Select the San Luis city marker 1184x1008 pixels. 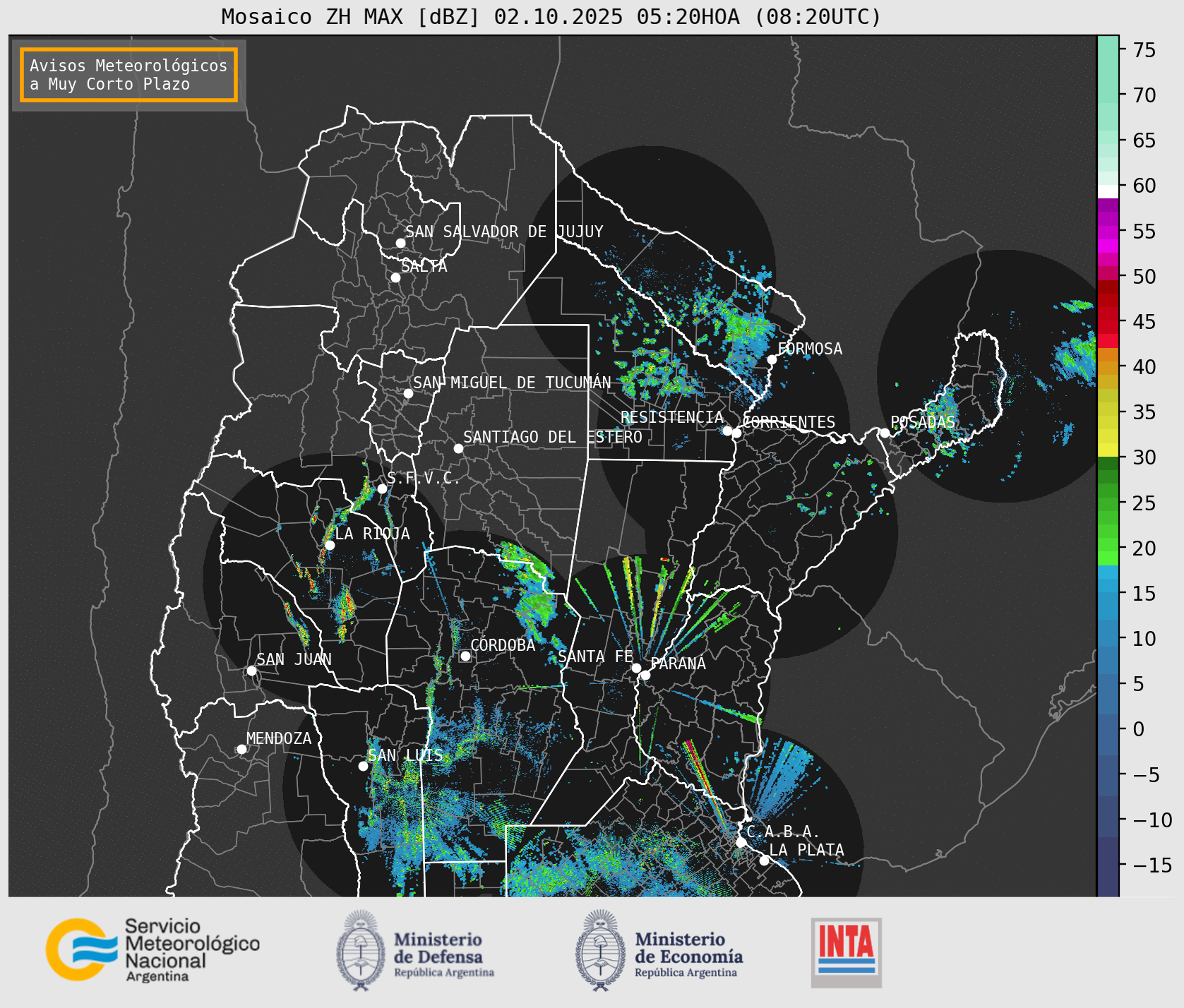363,766
